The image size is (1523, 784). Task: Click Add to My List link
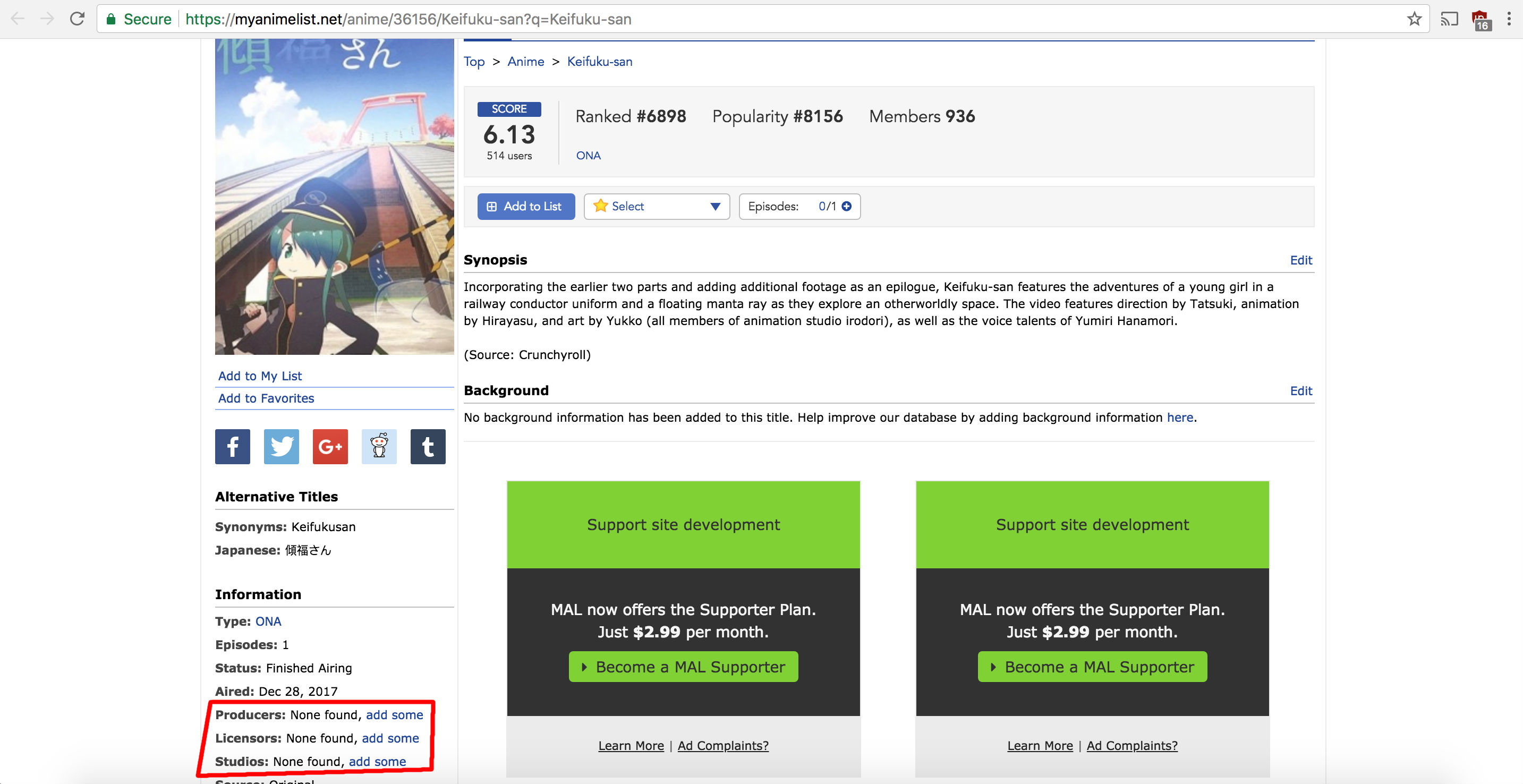(x=260, y=376)
